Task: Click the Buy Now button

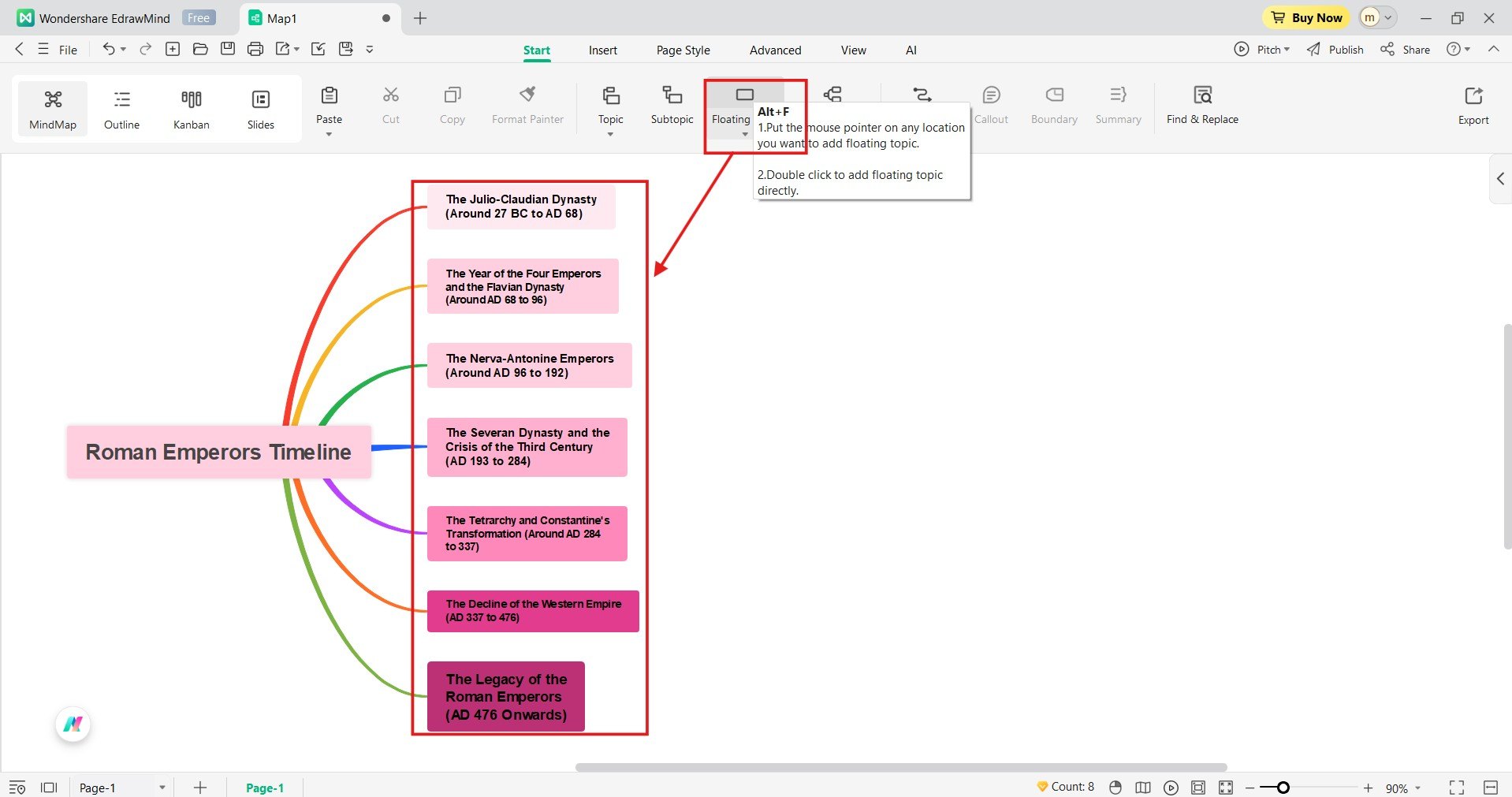Action: coord(1305,17)
